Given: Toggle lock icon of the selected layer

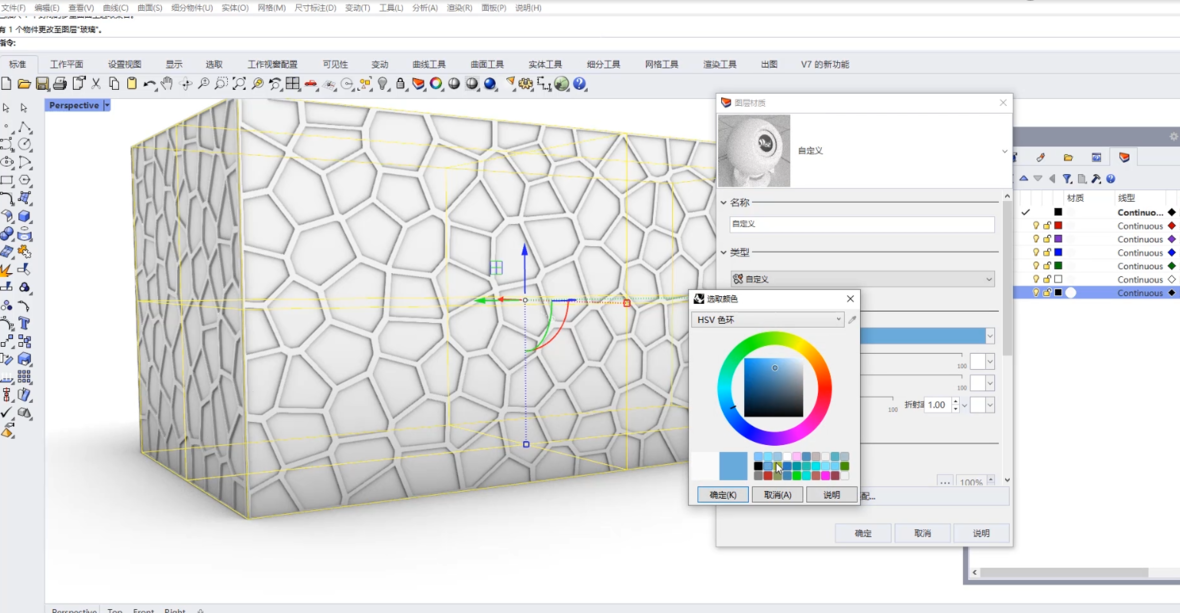Looking at the screenshot, I should point(1047,293).
